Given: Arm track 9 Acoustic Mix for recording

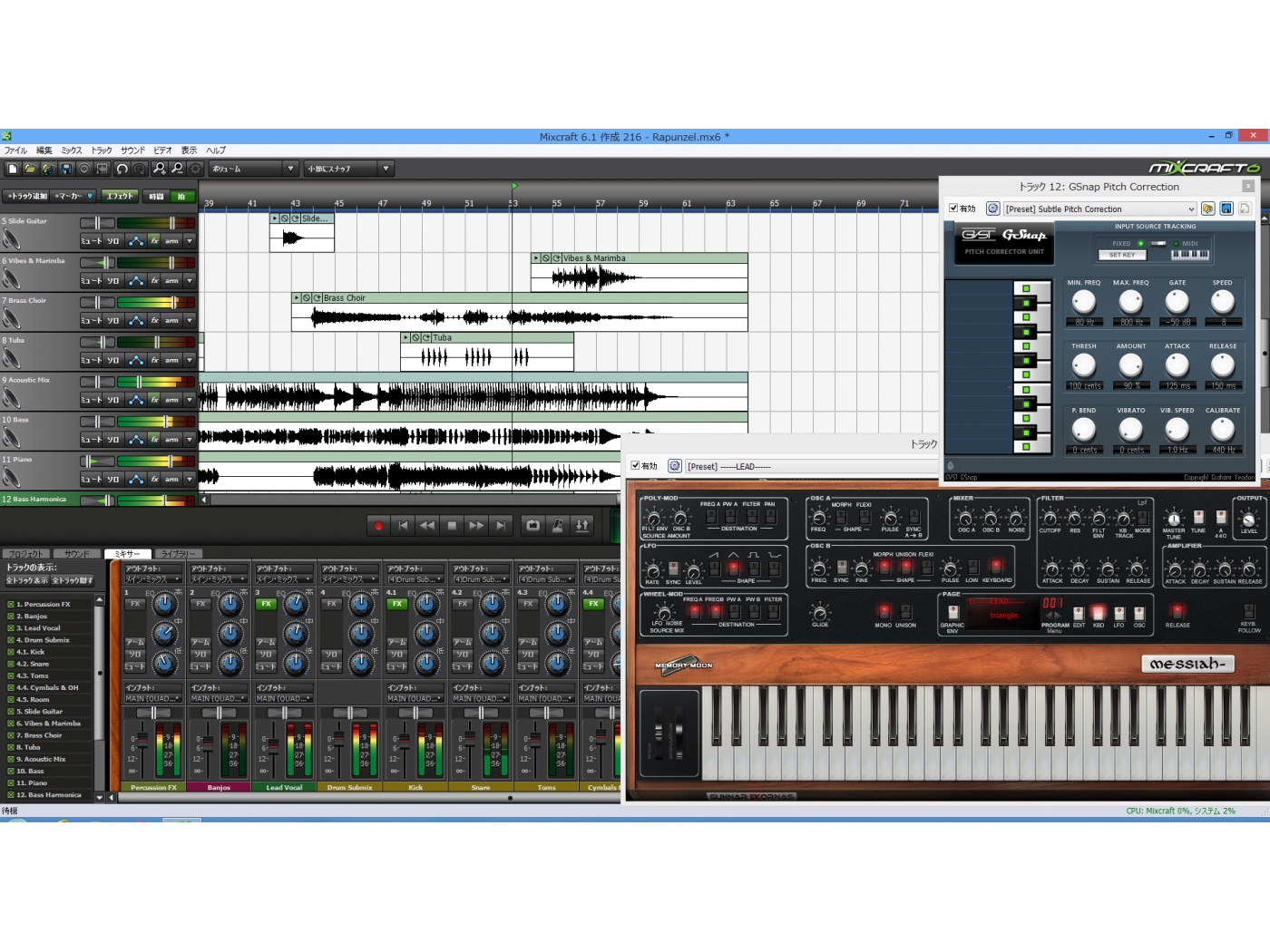Looking at the screenshot, I should pos(171,400).
